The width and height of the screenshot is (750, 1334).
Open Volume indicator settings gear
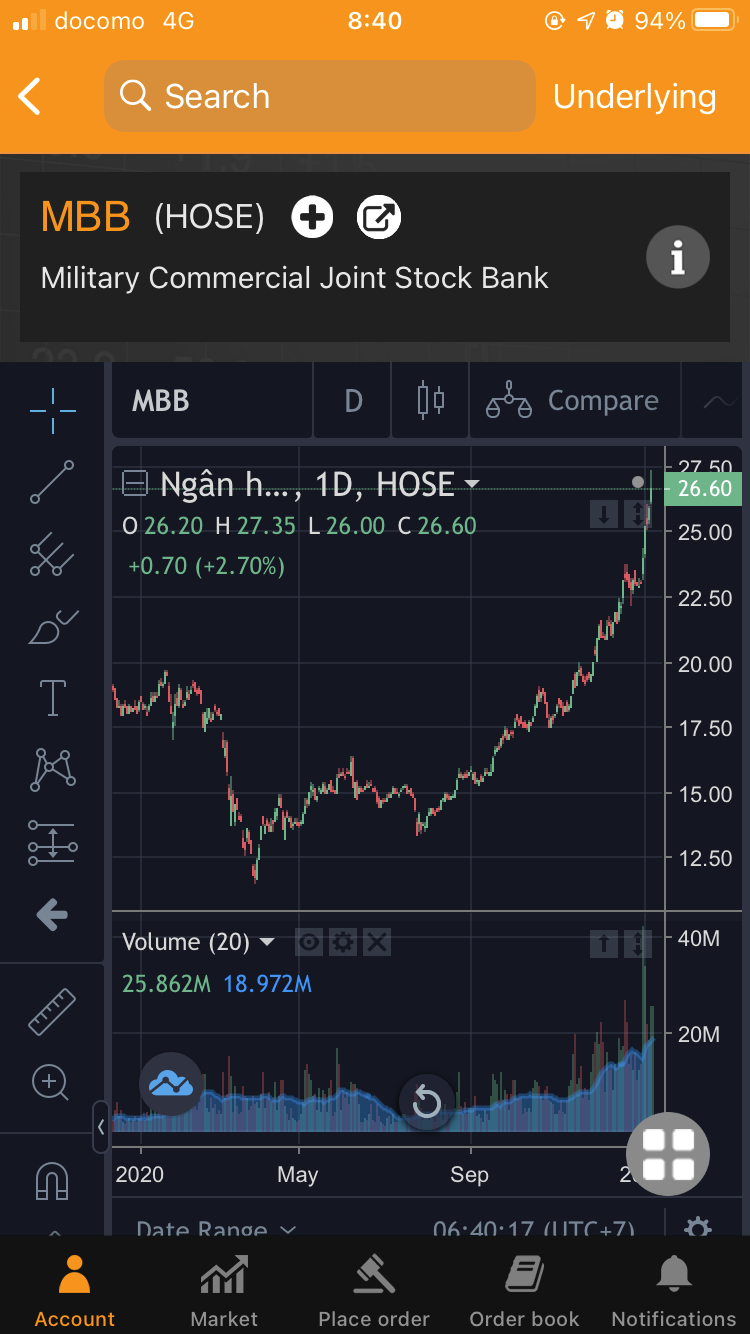click(343, 942)
